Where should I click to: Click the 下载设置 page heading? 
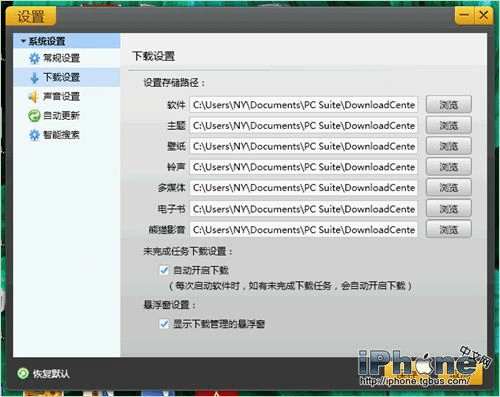click(x=154, y=56)
